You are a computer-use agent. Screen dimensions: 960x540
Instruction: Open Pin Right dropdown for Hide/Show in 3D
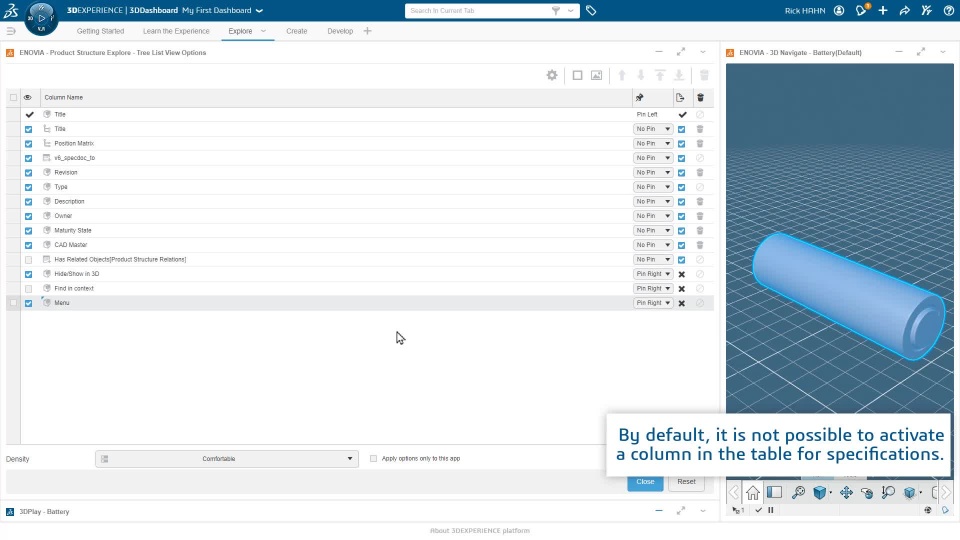(653, 274)
